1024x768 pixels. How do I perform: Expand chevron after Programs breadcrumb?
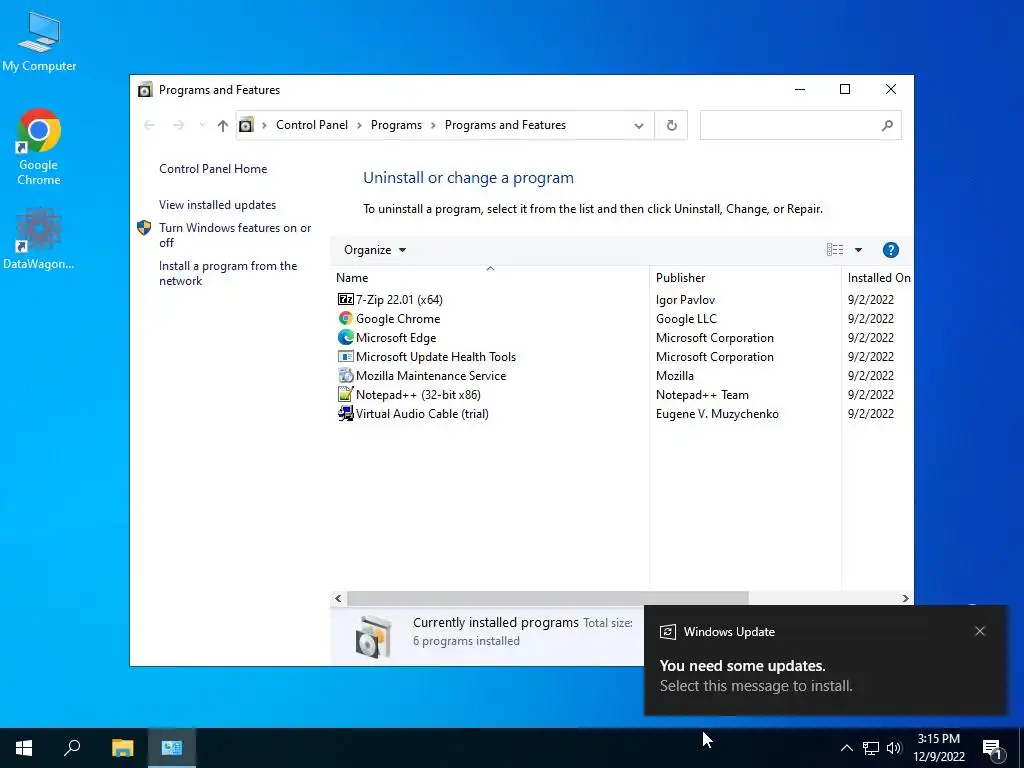(433, 125)
